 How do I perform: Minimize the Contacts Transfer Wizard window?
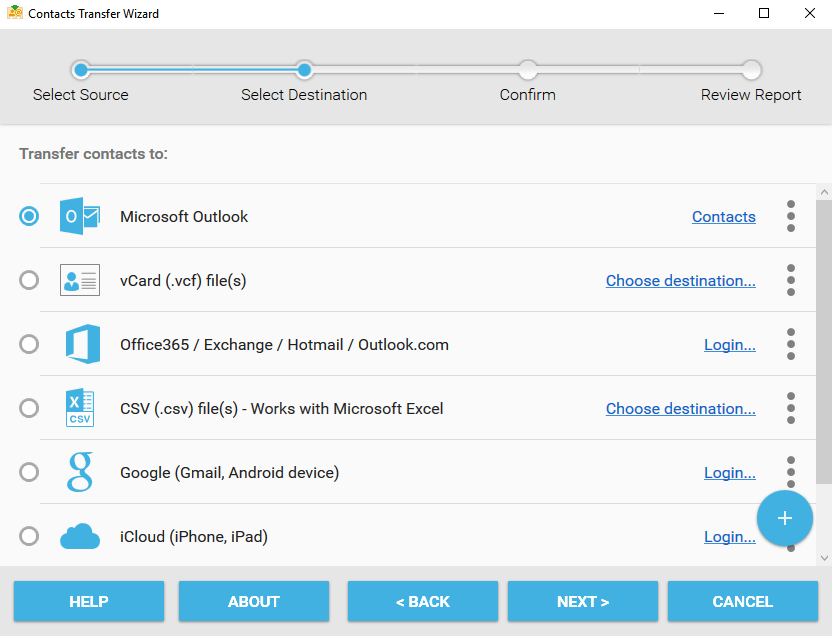point(719,13)
